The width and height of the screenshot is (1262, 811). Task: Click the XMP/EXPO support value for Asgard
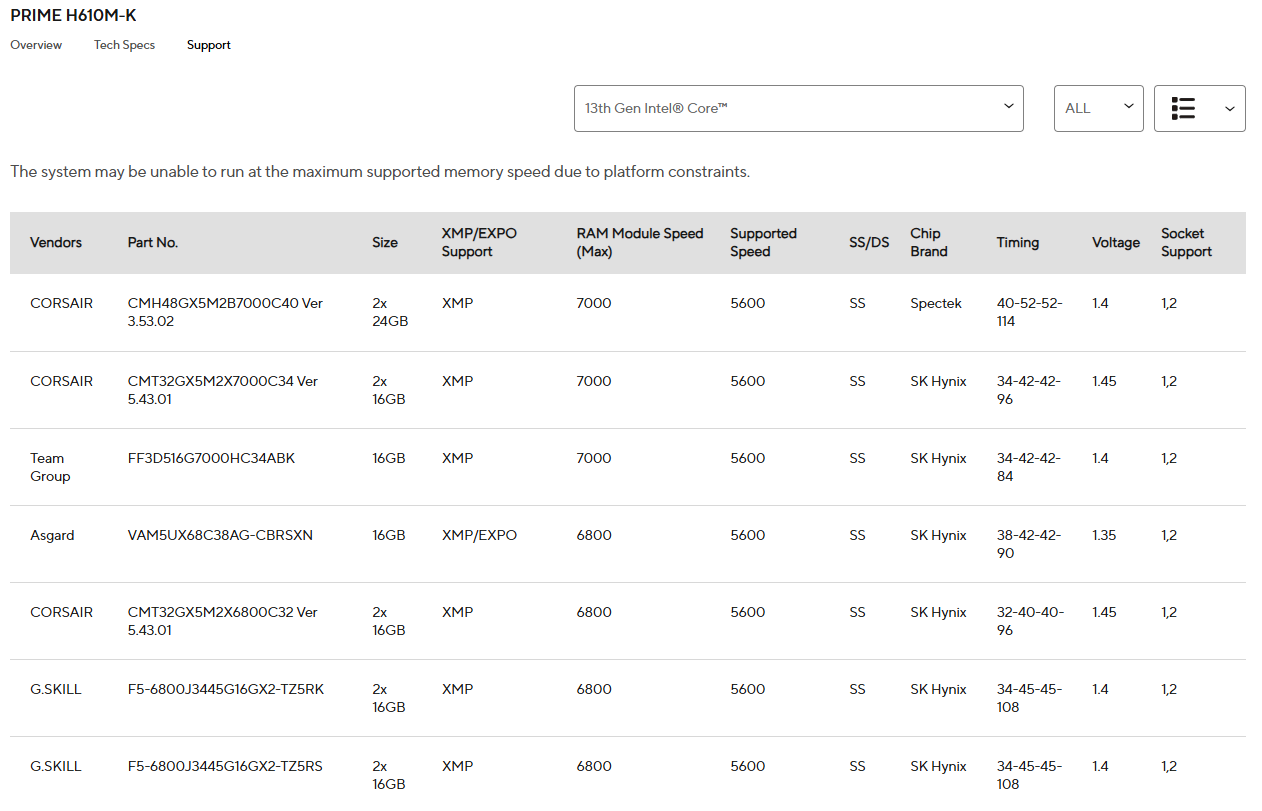[479, 535]
